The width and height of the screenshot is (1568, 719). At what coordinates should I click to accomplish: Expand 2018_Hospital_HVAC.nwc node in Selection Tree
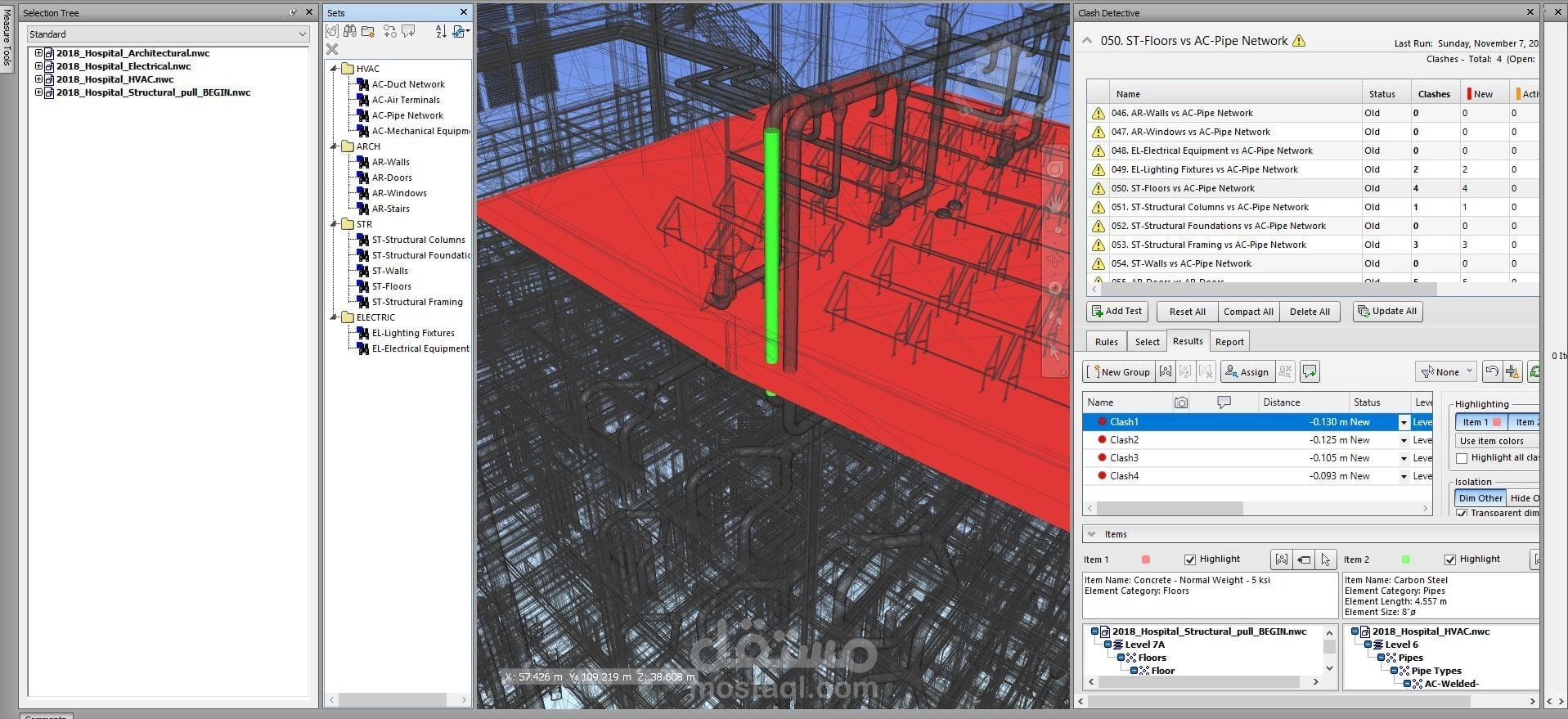[38, 79]
